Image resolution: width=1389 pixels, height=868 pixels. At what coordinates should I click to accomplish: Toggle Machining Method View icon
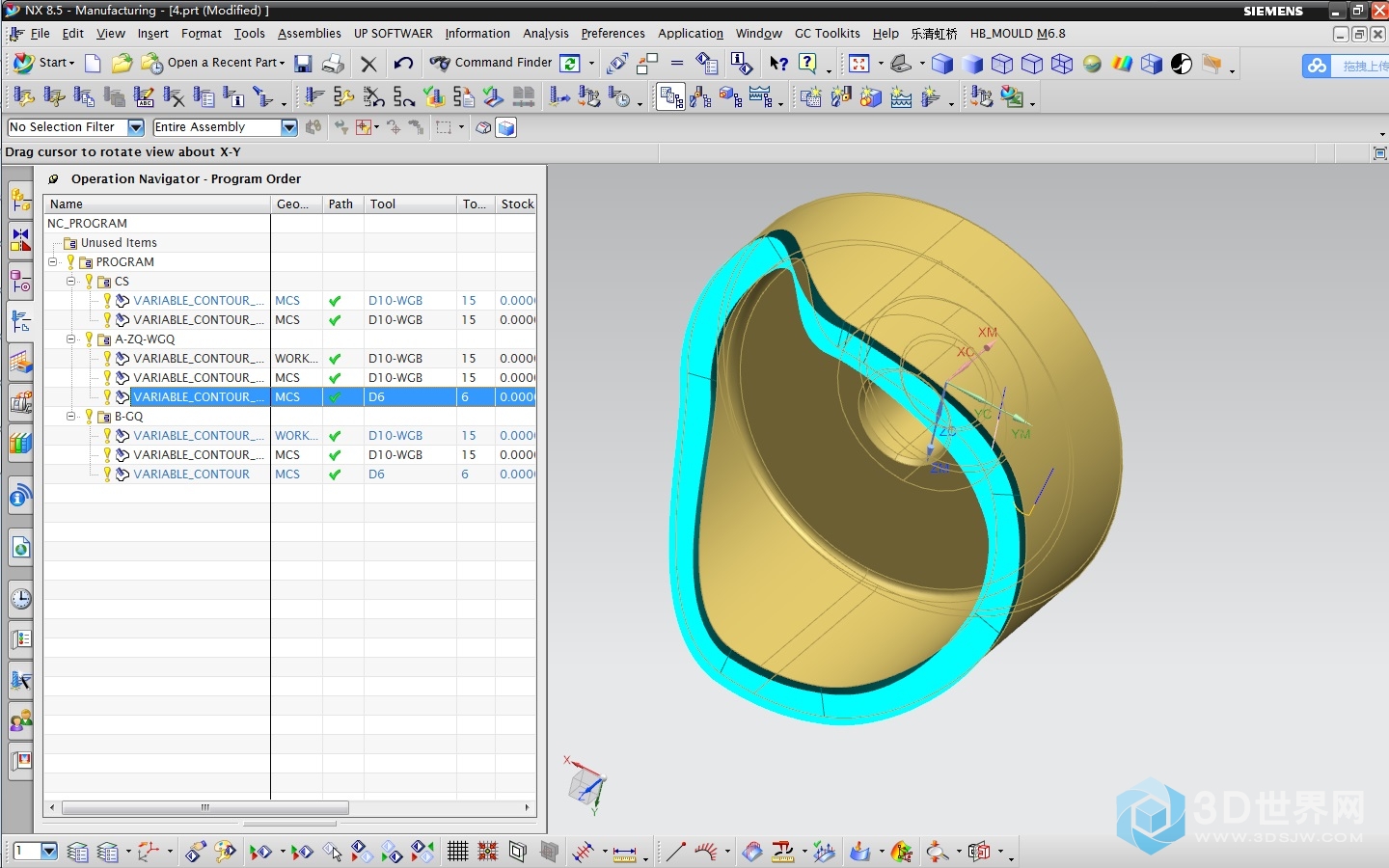pyautogui.click(x=761, y=96)
